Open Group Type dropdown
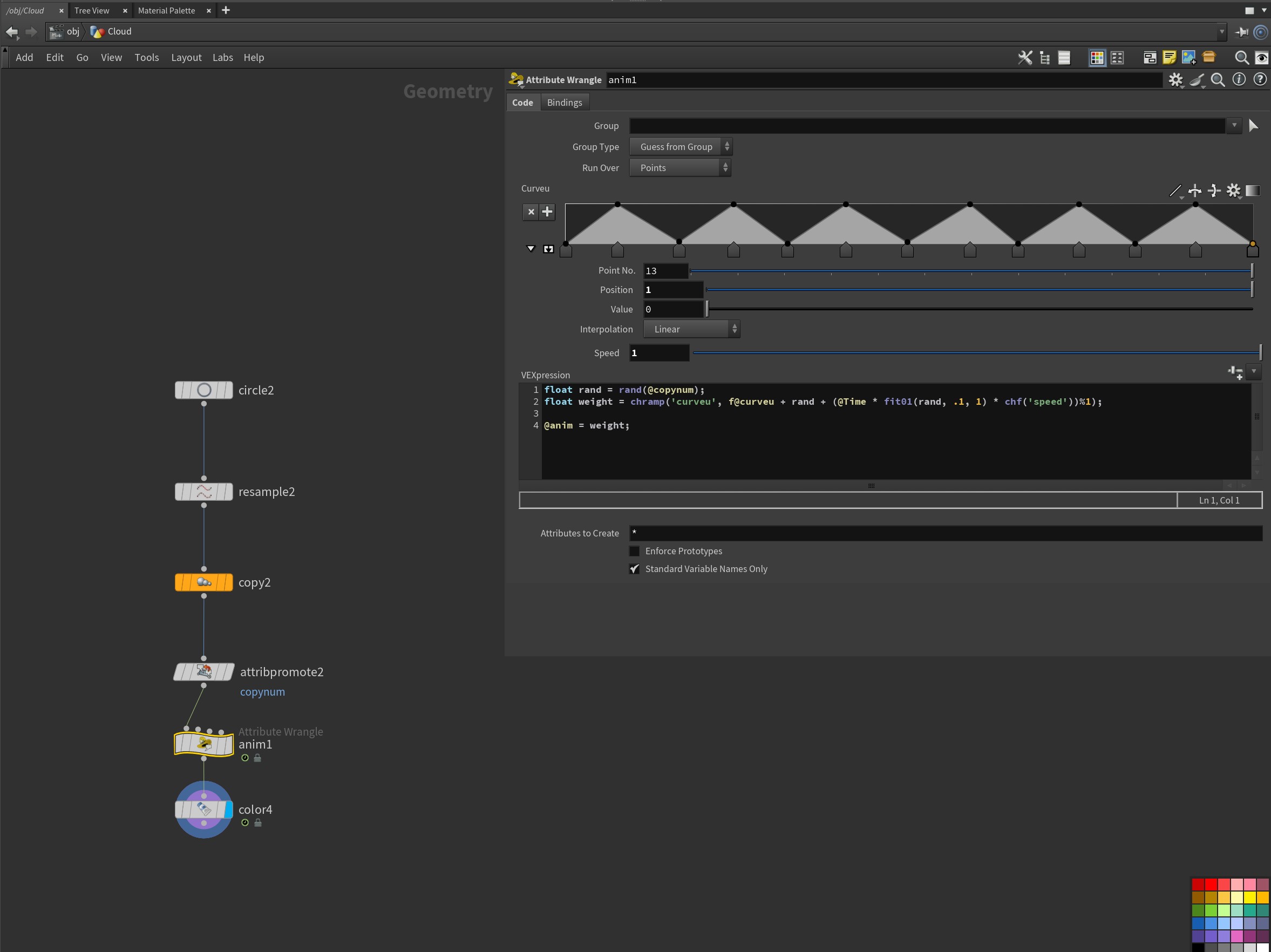Image resolution: width=1271 pixels, height=952 pixels. click(681, 146)
